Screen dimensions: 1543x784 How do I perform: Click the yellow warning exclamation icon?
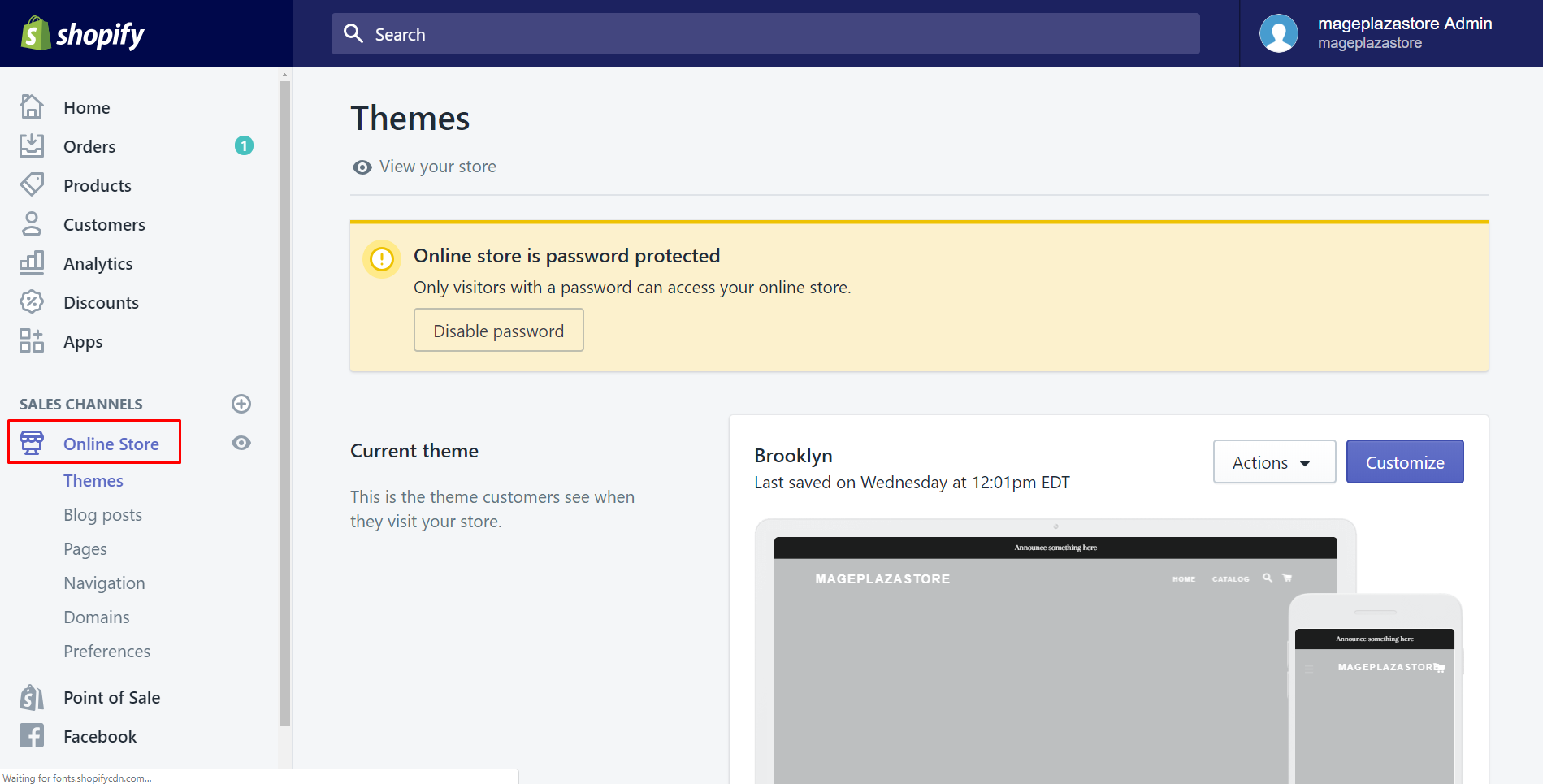(382, 259)
